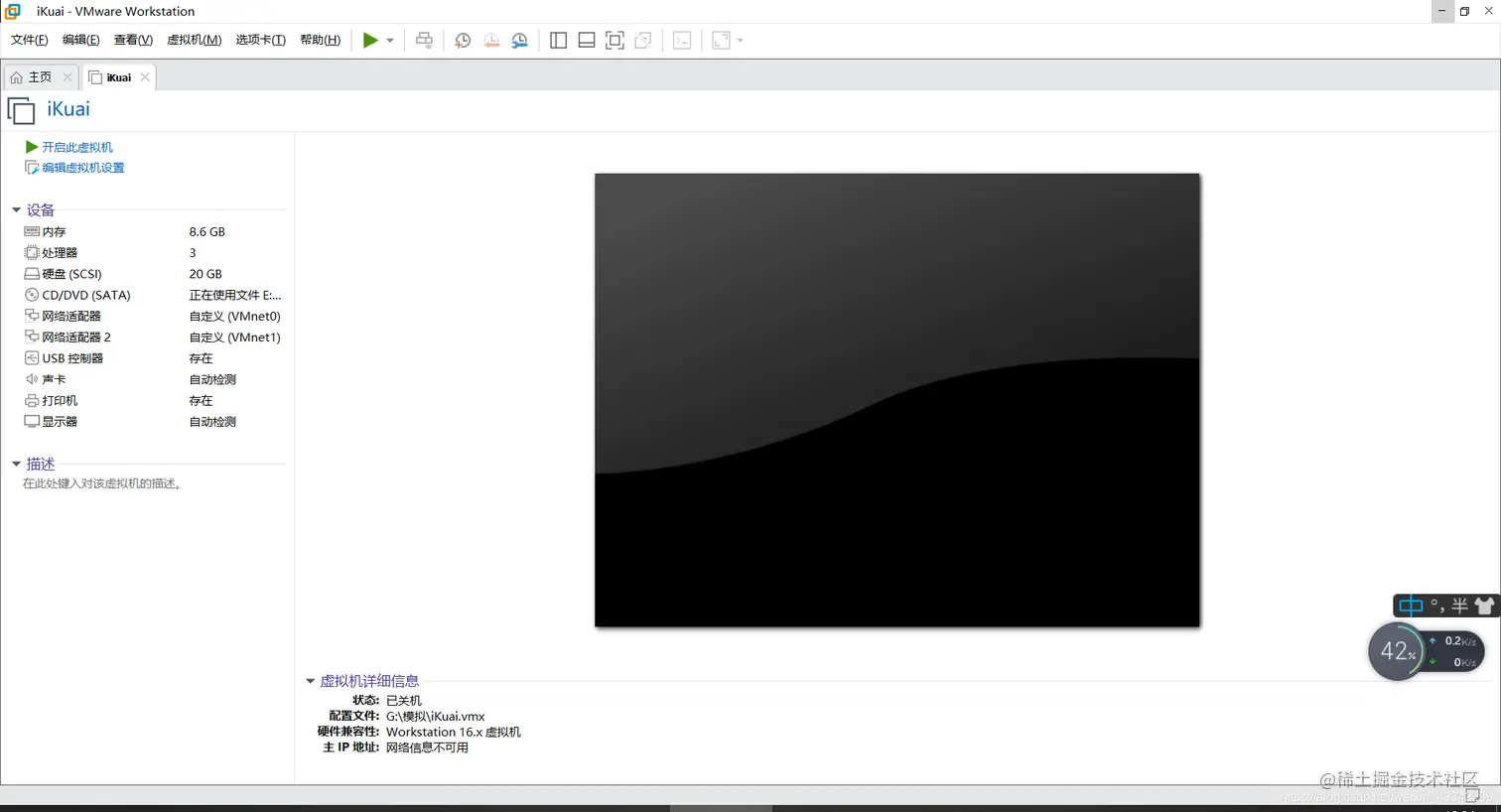Select the USB 控制器 device row
This screenshot has height=812, width=1501.
153,358
